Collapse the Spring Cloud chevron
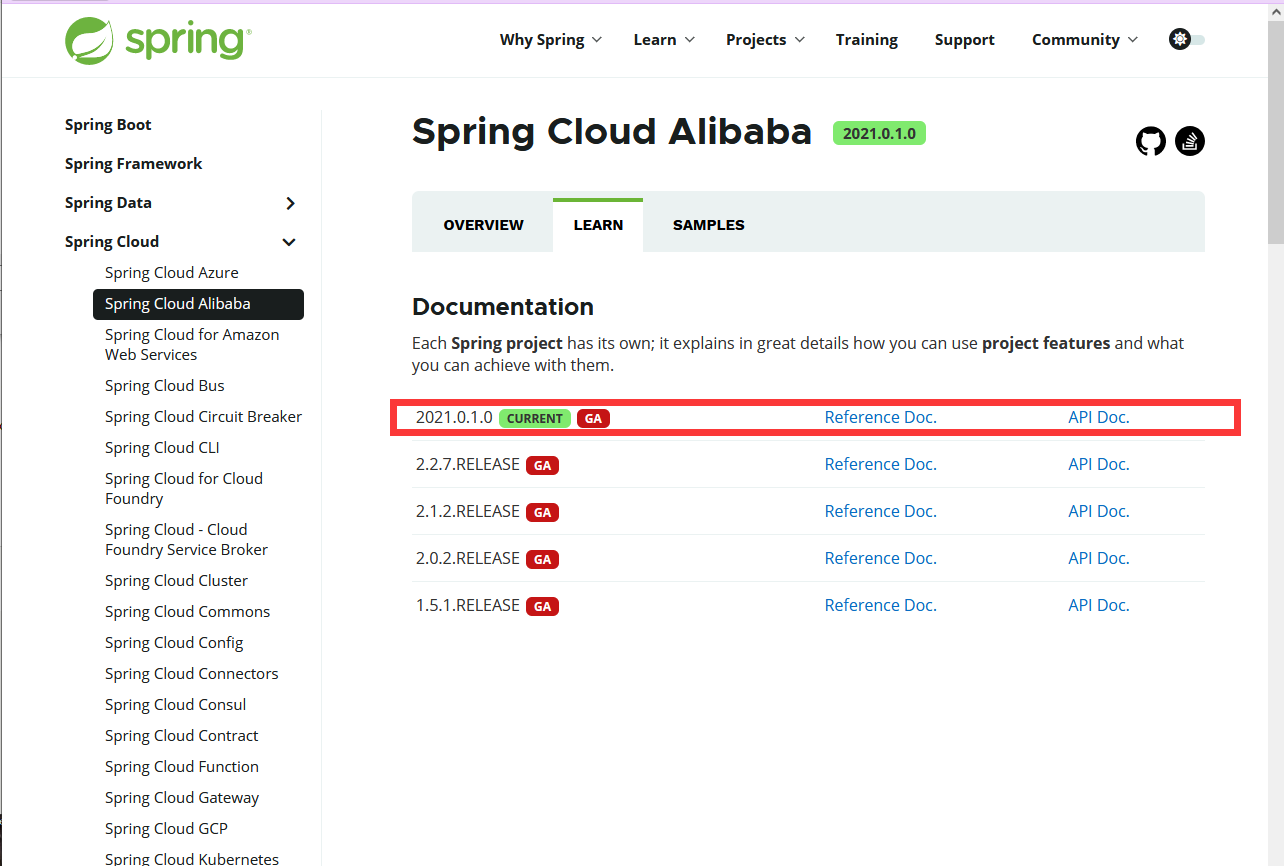The image size is (1284, 866). 289,242
